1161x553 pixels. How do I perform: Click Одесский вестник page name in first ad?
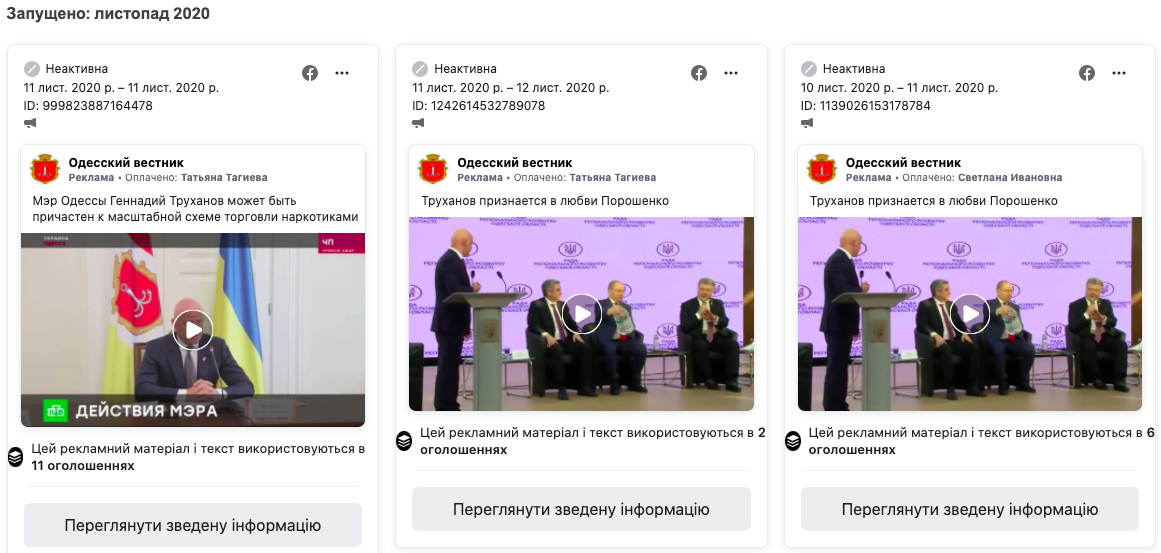coord(126,163)
